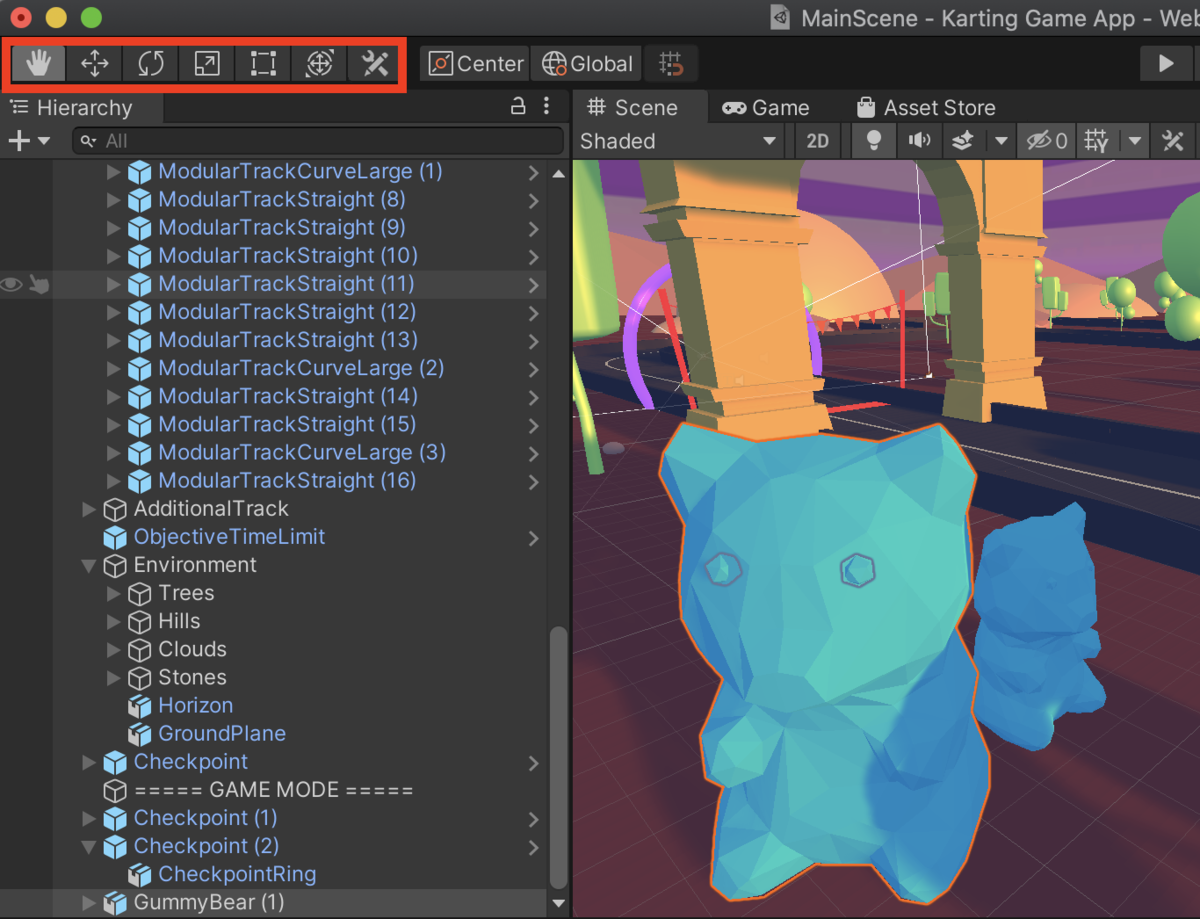Select ModularTrackCurveLarge (3)
This screenshot has width=1200, height=919.
point(302,452)
